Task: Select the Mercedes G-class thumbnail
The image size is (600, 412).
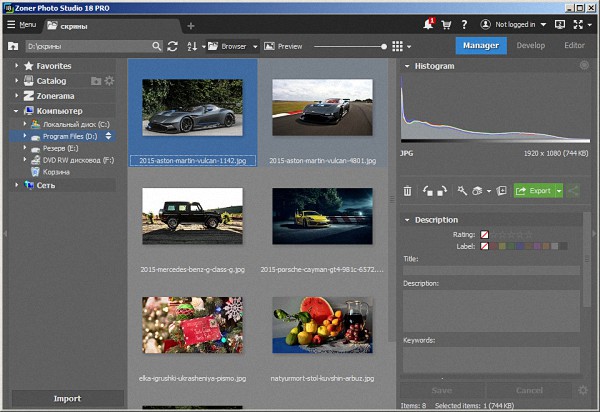Action: pos(192,216)
